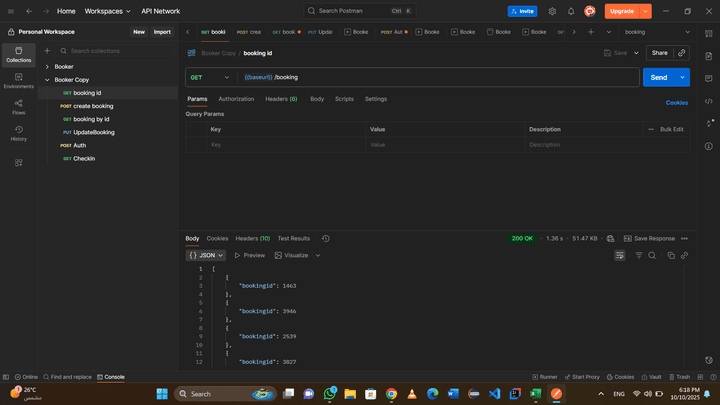Click the notifications bell icon

(571, 11)
